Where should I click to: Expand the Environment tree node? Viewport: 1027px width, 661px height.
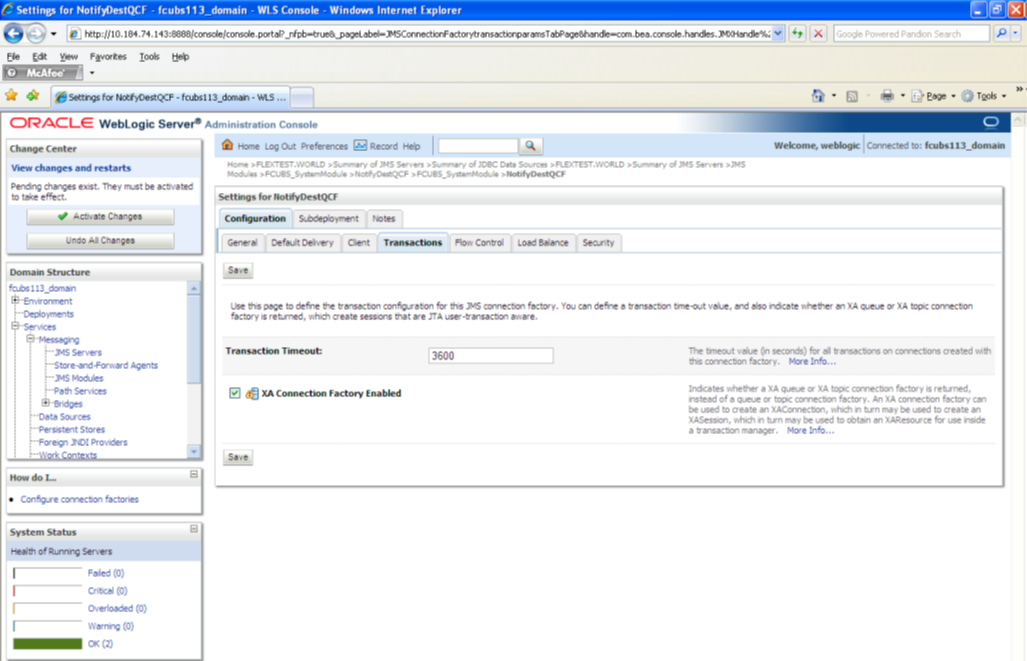14,301
